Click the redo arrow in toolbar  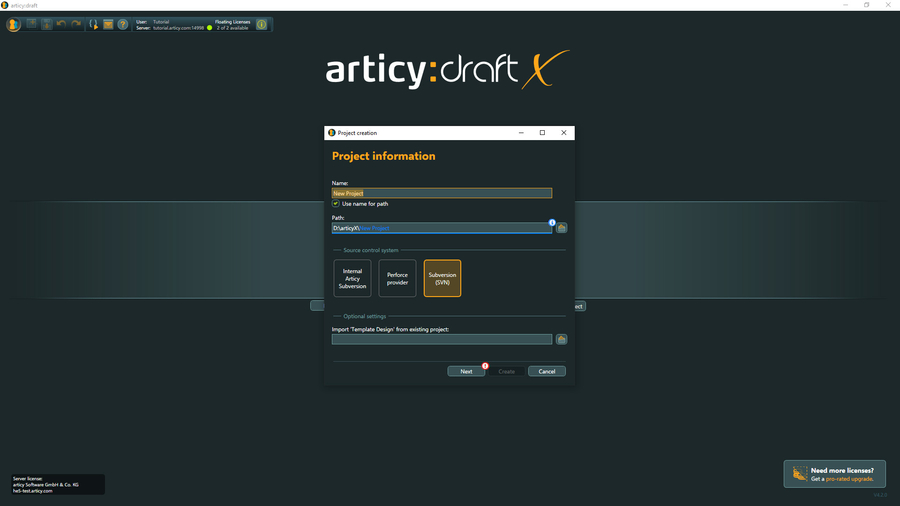click(x=76, y=24)
